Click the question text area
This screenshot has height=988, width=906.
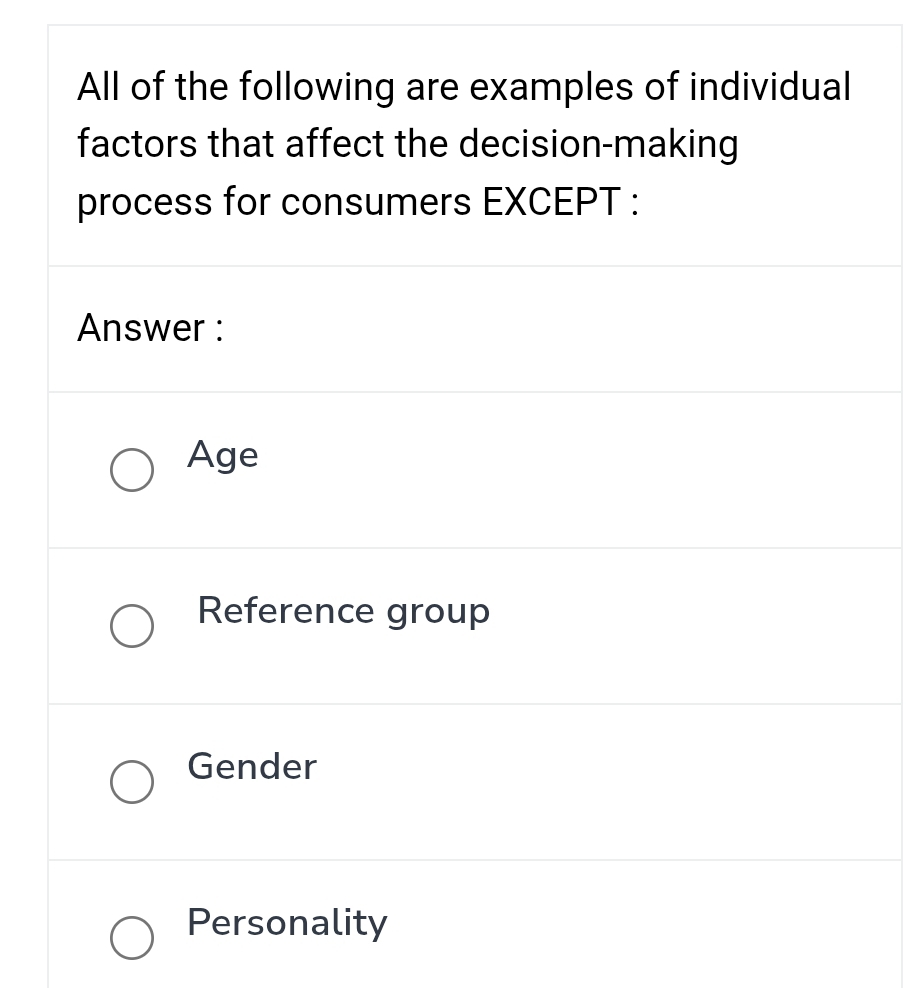coord(463,144)
